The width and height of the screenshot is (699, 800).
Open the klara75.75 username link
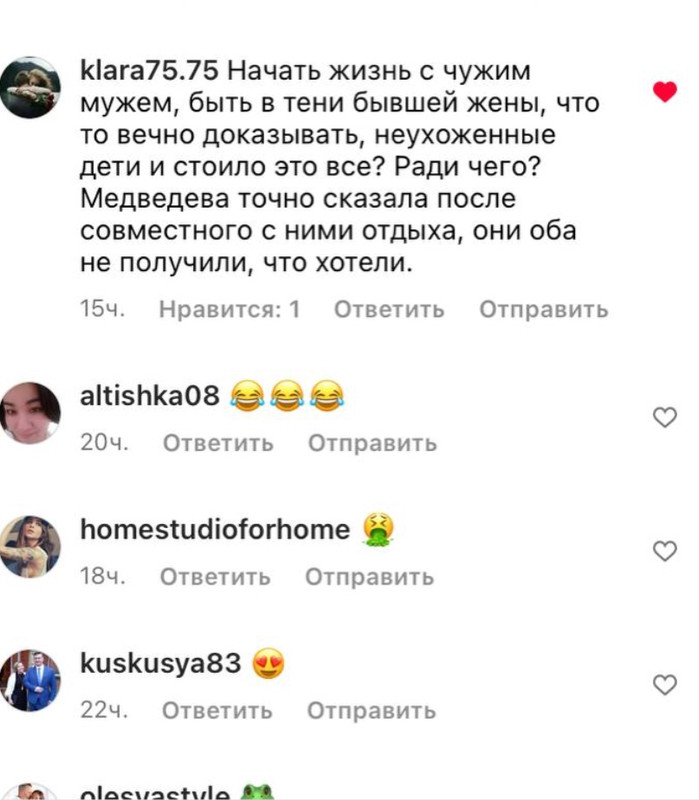tap(149, 70)
